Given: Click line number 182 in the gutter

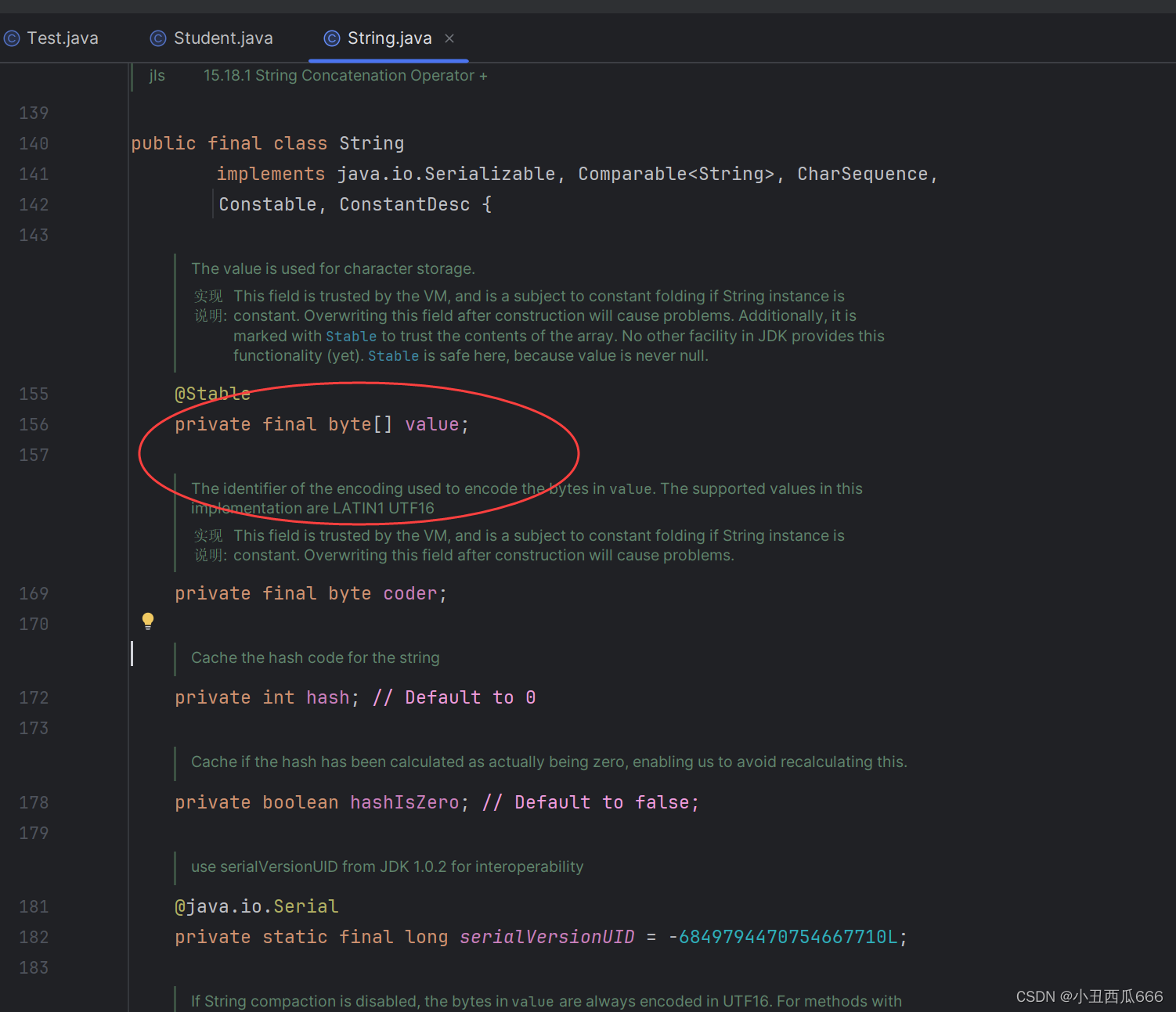Looking at the screenshot, I should (x=34, y=937).
